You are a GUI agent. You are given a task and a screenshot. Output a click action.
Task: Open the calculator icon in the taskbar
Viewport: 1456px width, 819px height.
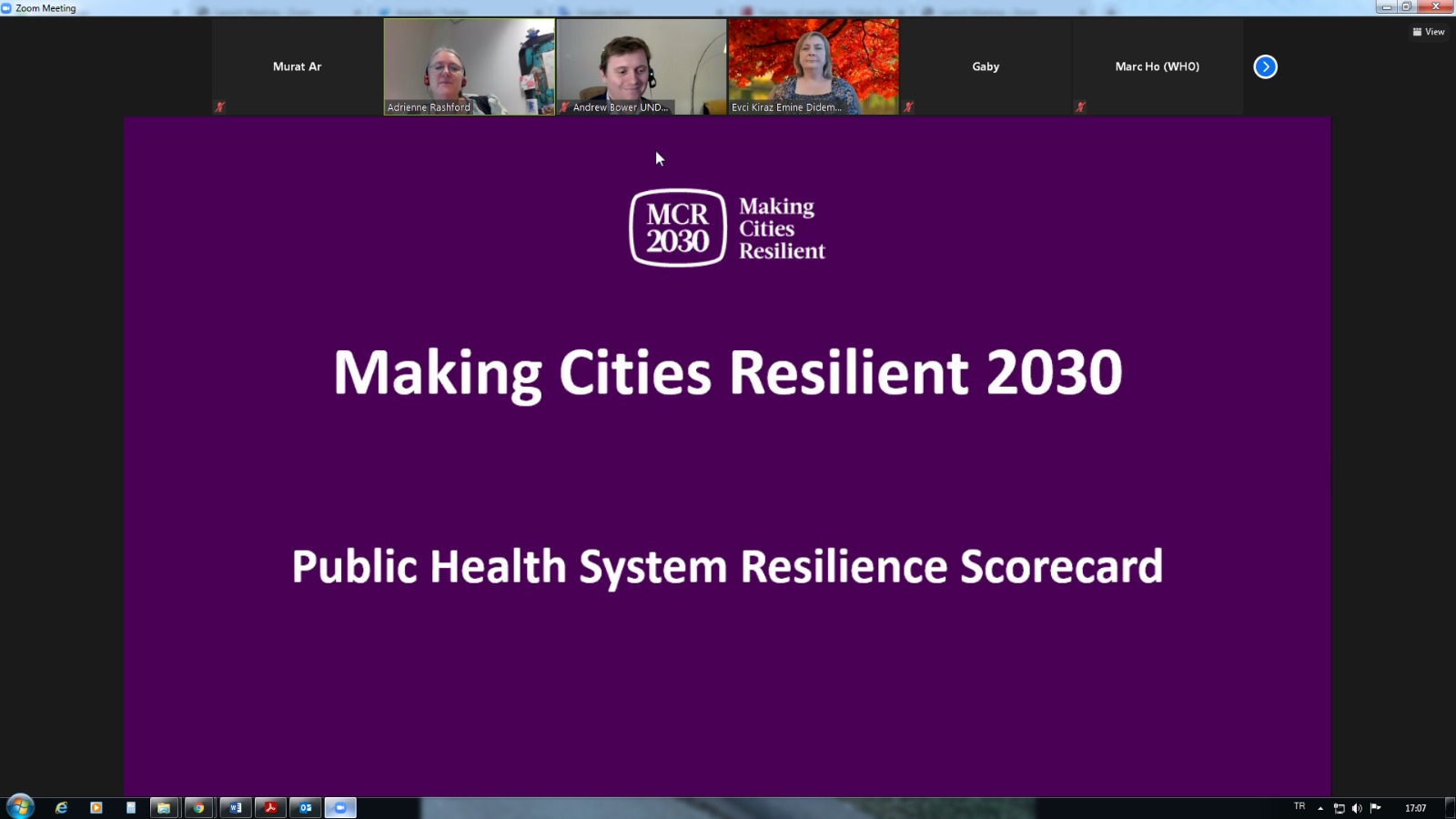click(x=130, y=807)
